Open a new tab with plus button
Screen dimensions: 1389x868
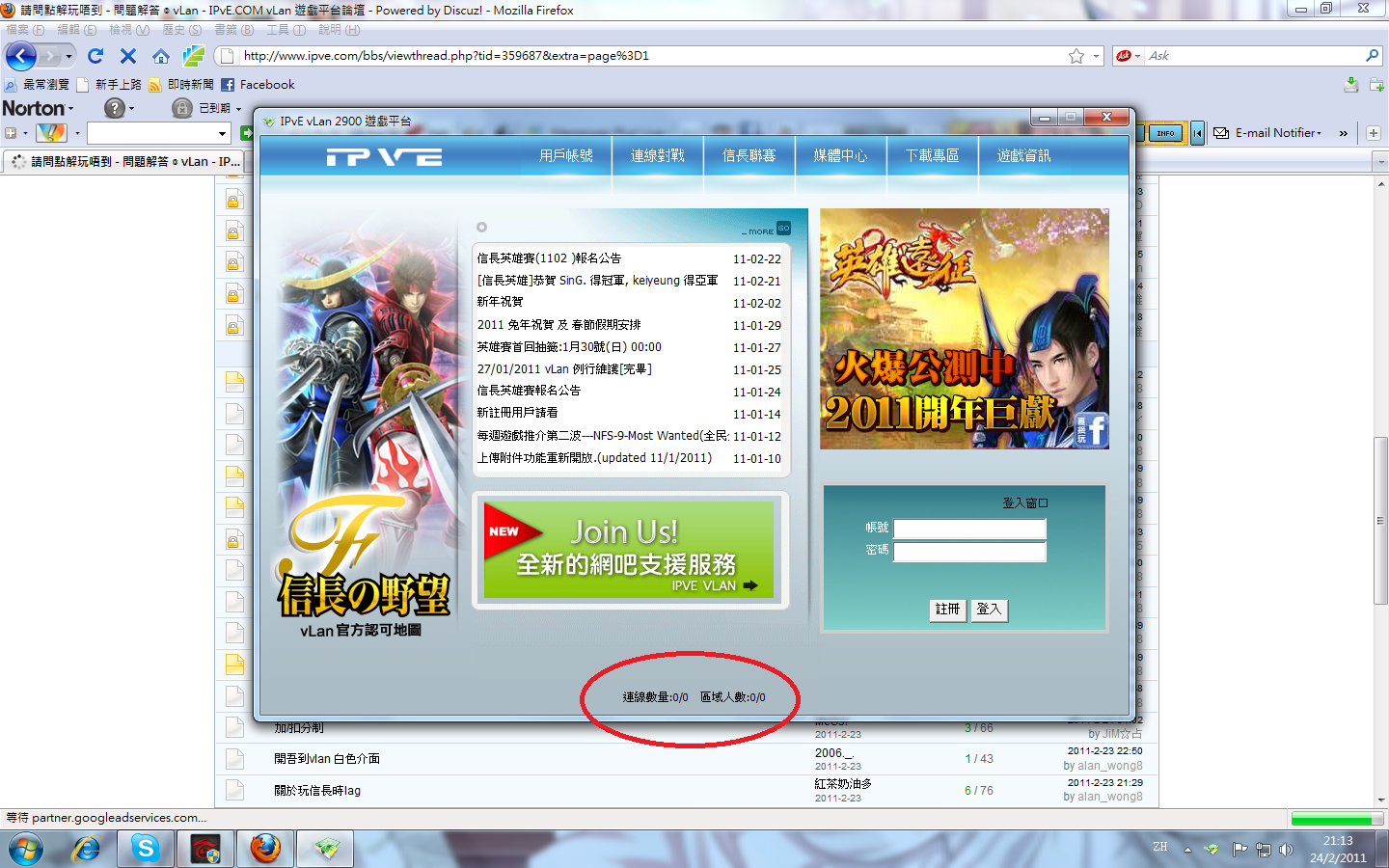pos(1373,133)
